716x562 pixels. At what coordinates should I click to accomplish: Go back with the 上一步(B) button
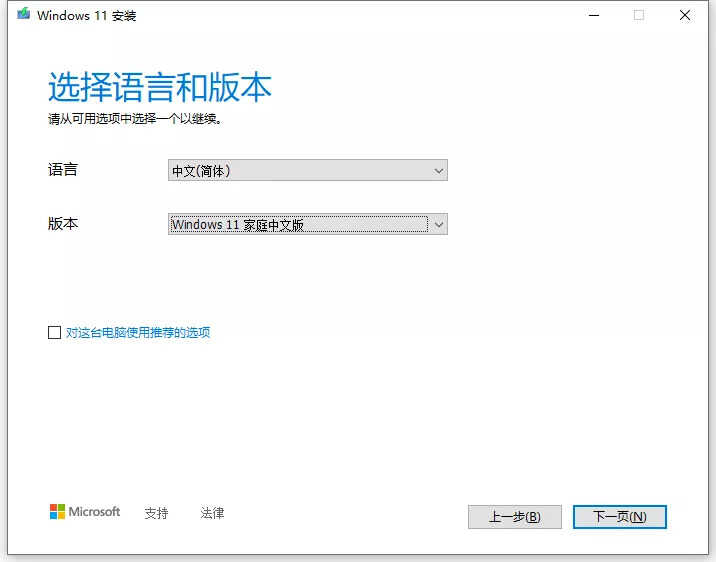click(515, 517)
